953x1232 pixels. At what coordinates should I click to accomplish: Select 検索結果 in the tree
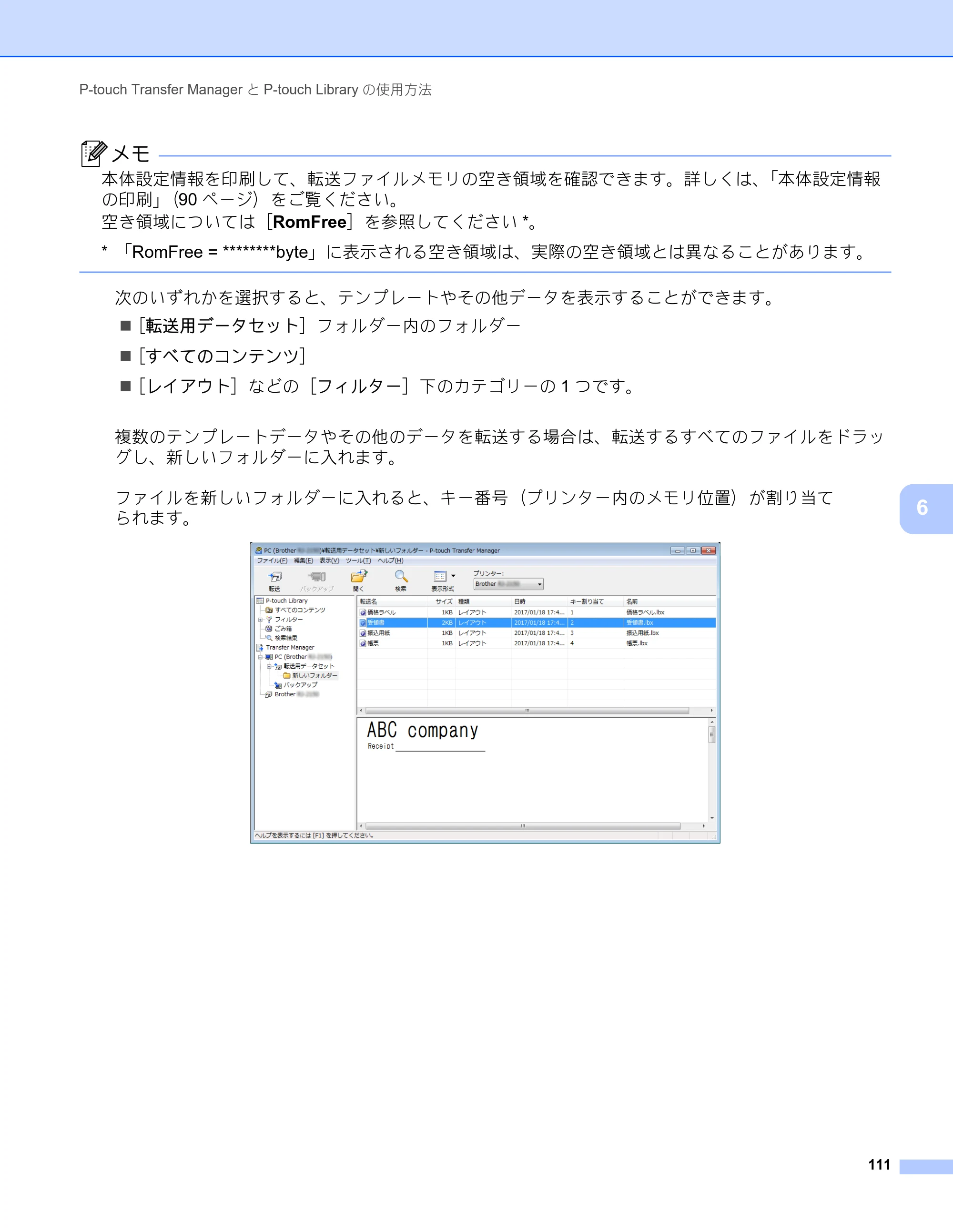point(285,638)
